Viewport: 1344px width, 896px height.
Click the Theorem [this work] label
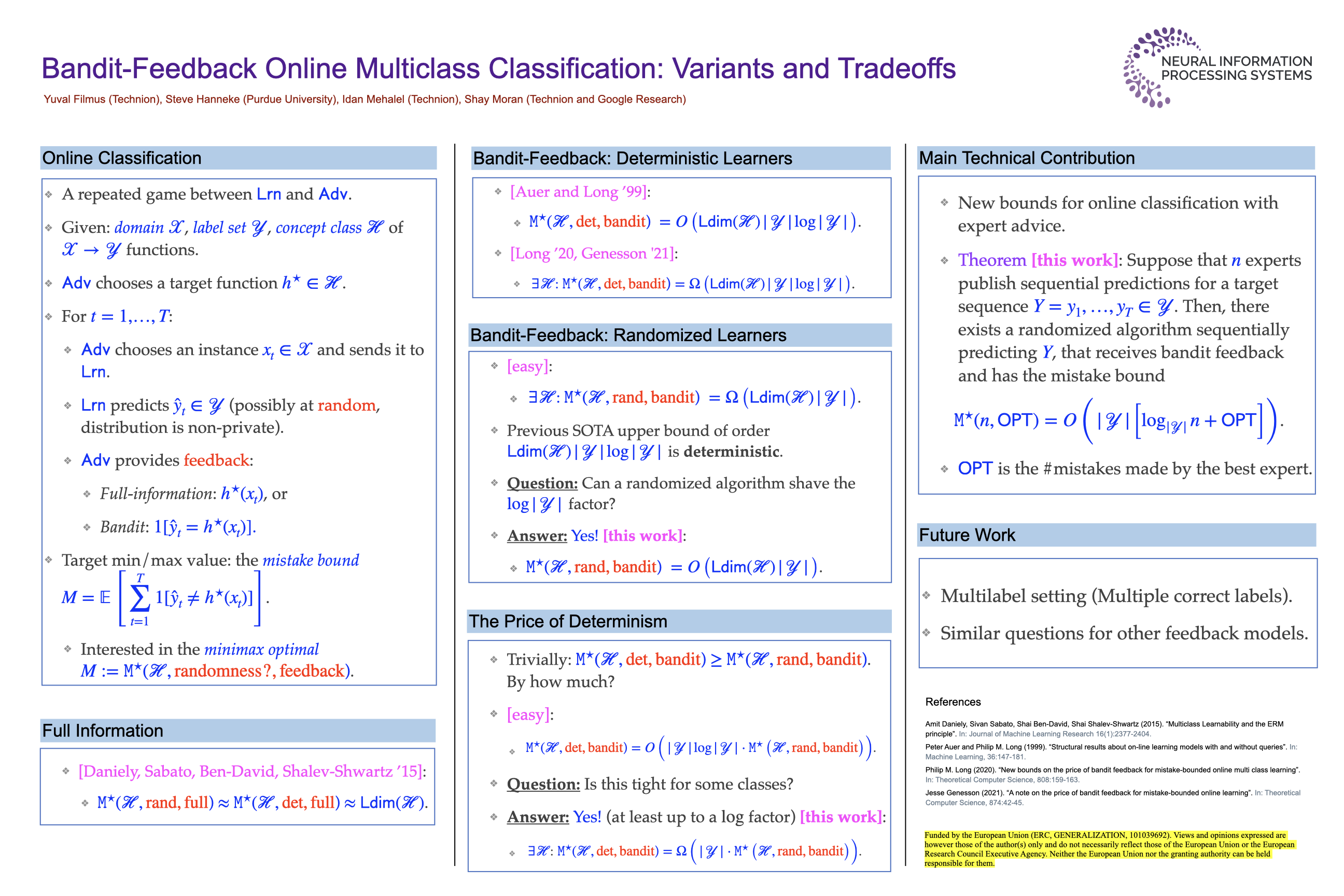[1037, 261]
